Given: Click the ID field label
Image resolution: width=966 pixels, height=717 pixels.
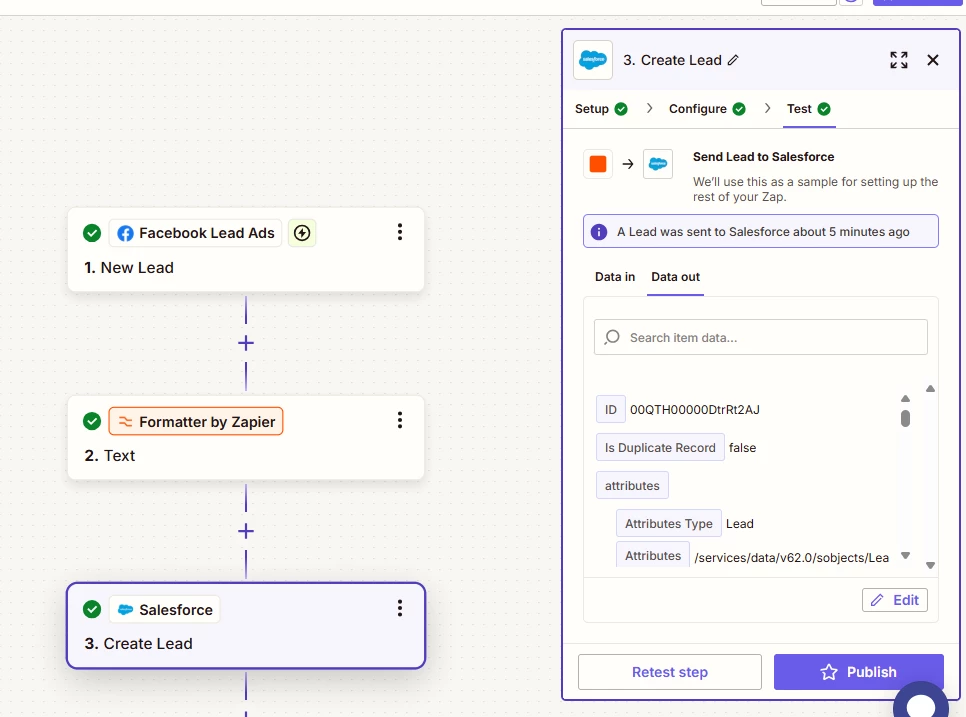Looking at the screenshot, I should pyautogui.click(x=611, y=410).
